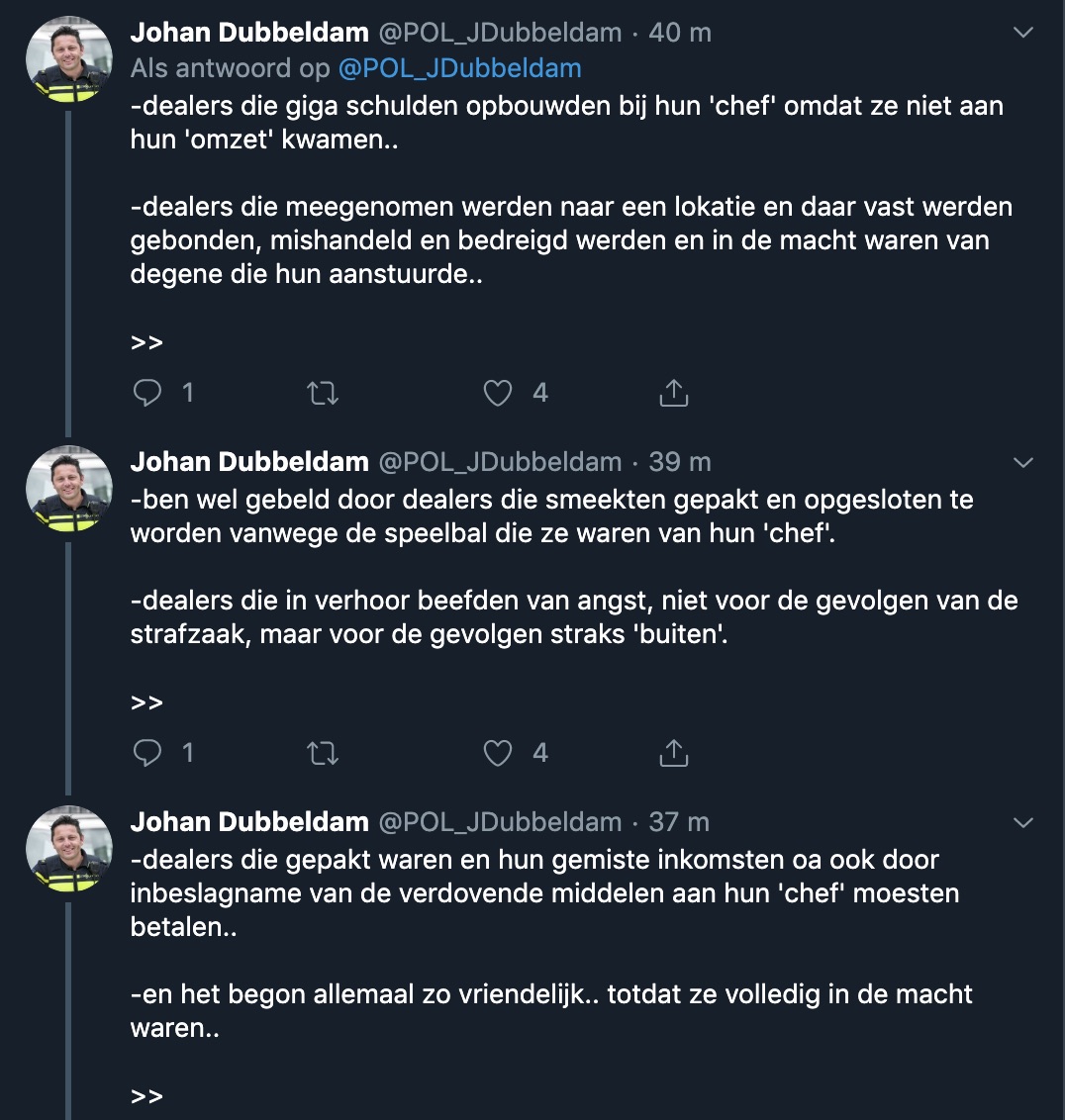Screen dimensions: 1065x1120
Task: Click Johan Dubbeldam name on 37 m tweet
Action: coord(249,822)
